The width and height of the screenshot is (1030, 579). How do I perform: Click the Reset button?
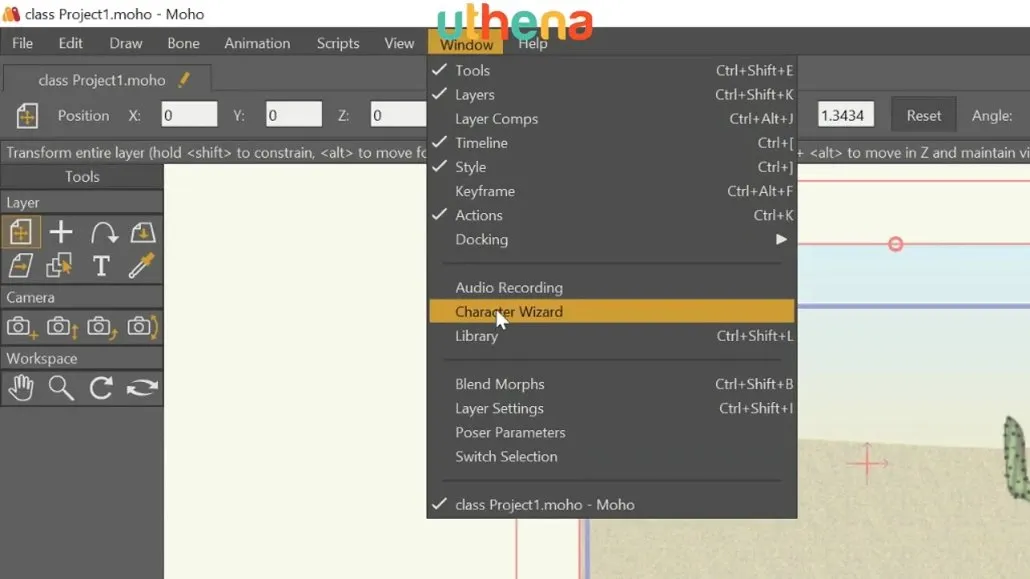click(924, 116)
